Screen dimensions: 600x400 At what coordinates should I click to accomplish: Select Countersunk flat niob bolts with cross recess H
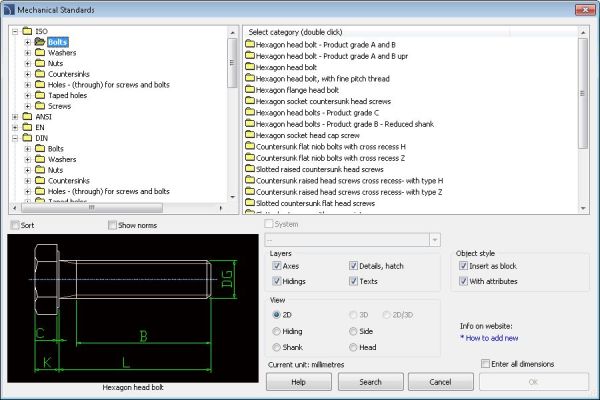coord(331,146)
